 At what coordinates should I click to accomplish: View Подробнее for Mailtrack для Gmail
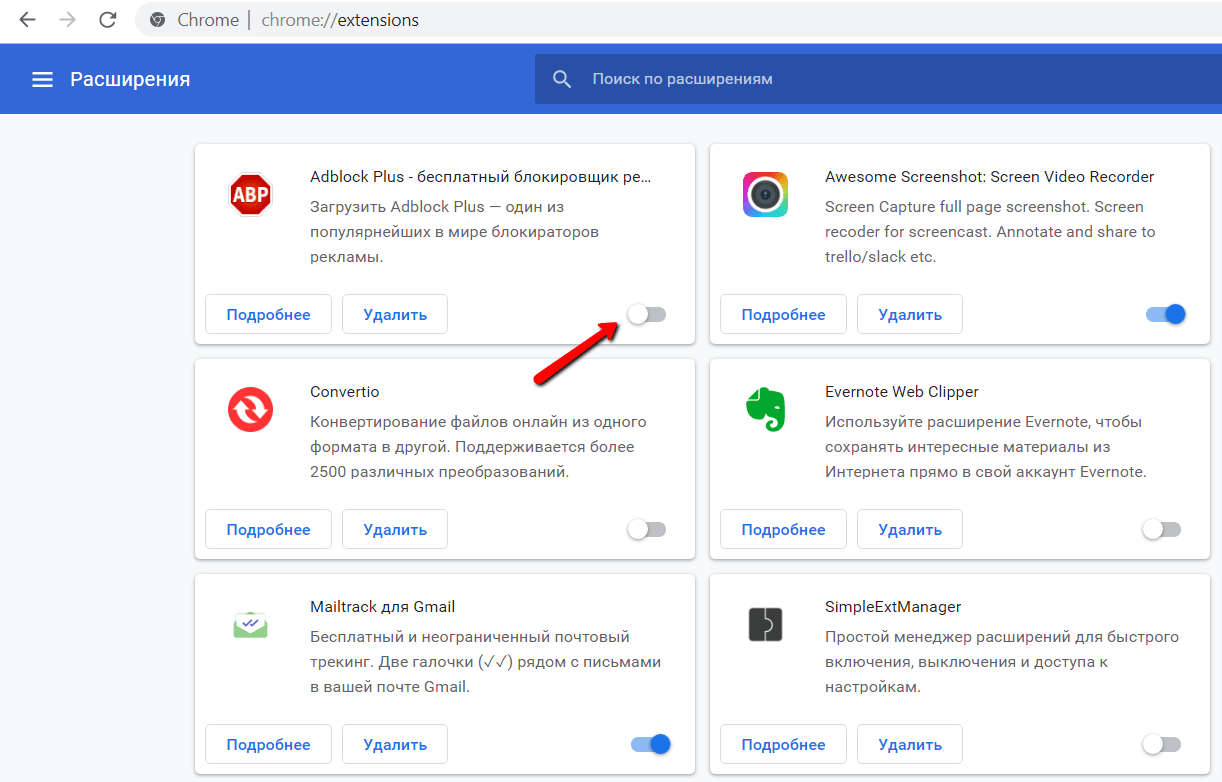coord(268,744)
